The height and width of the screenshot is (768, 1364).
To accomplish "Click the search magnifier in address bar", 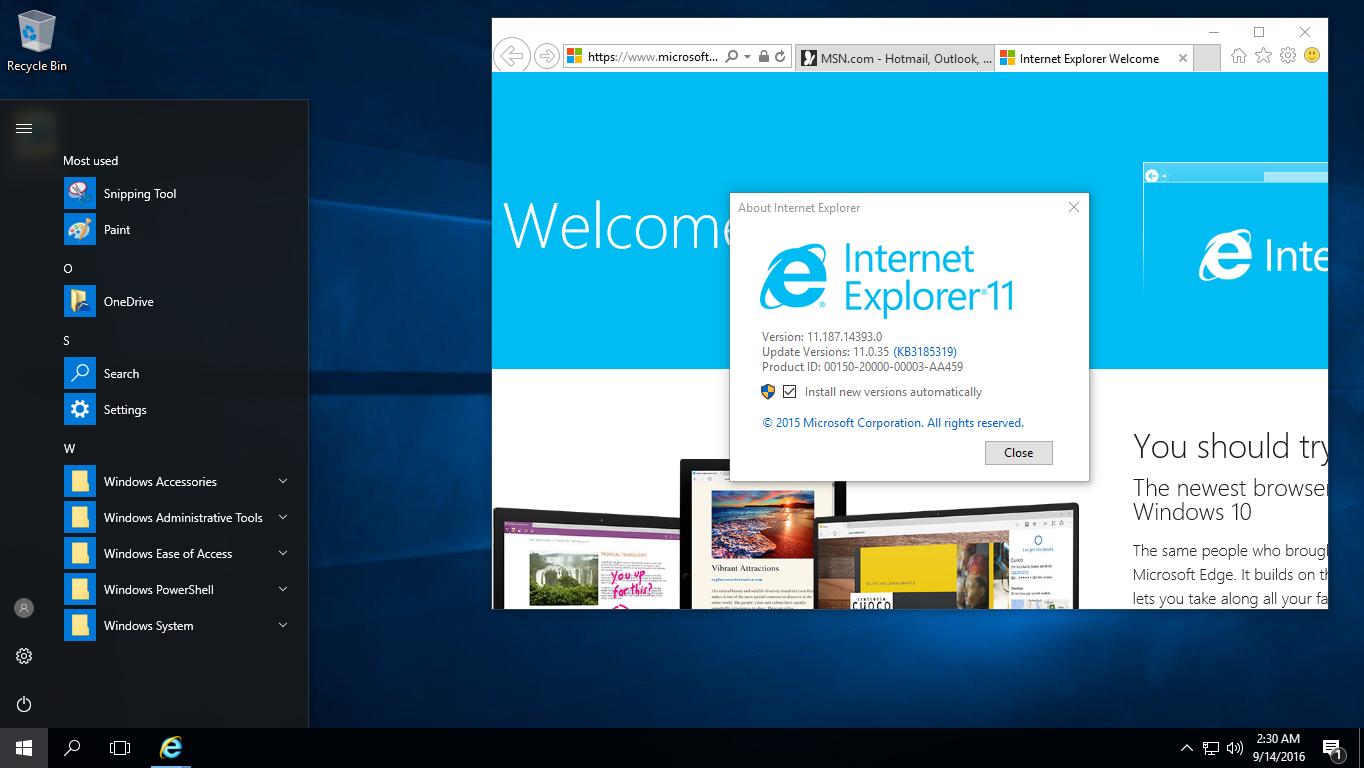I will click(x=732, y=57).
